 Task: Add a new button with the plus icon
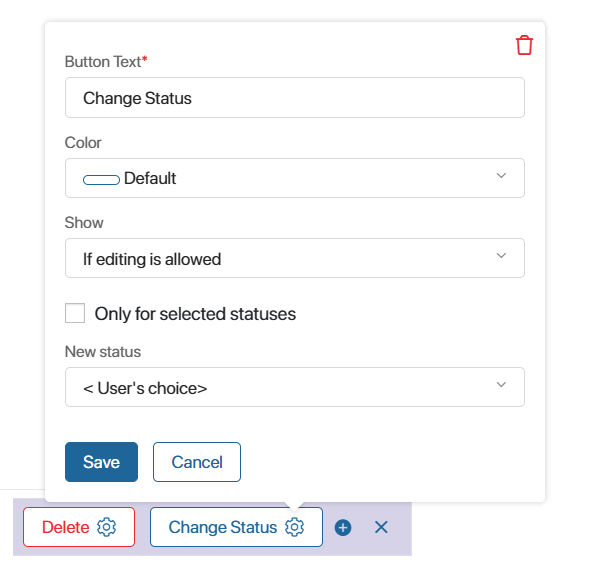(343, 527)
